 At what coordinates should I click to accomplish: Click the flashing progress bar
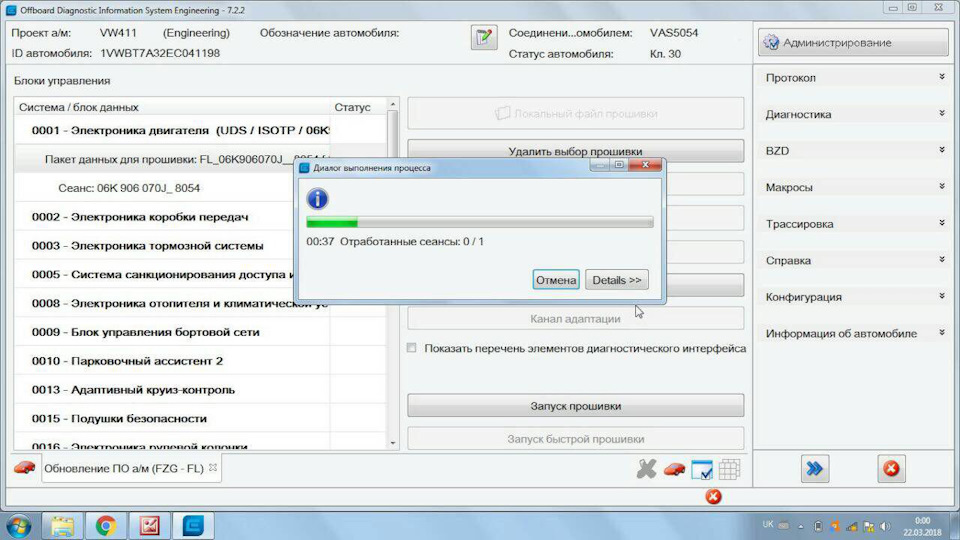click(479, 222)
